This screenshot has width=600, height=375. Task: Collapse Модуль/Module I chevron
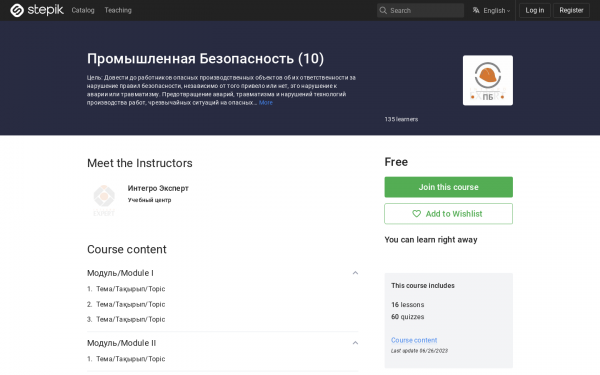[355, 273]
